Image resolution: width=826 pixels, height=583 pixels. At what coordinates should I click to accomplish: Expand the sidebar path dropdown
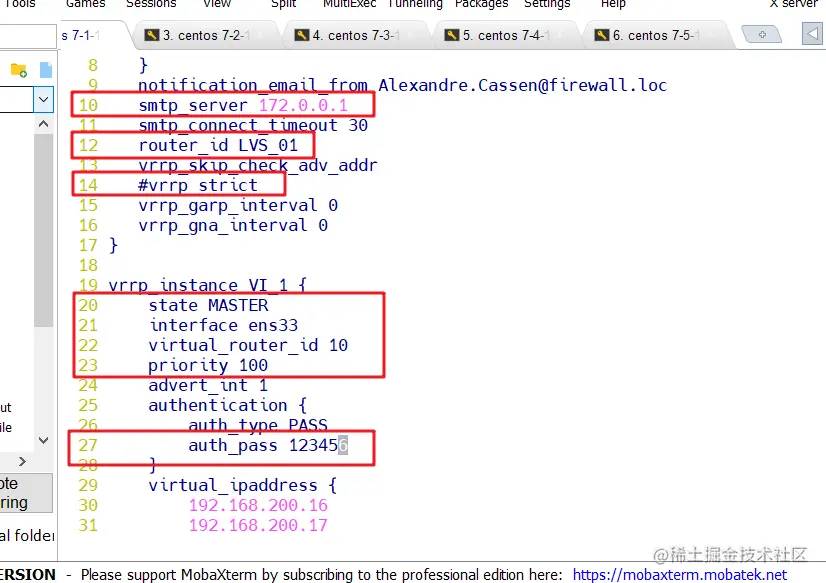coord(44,100)
